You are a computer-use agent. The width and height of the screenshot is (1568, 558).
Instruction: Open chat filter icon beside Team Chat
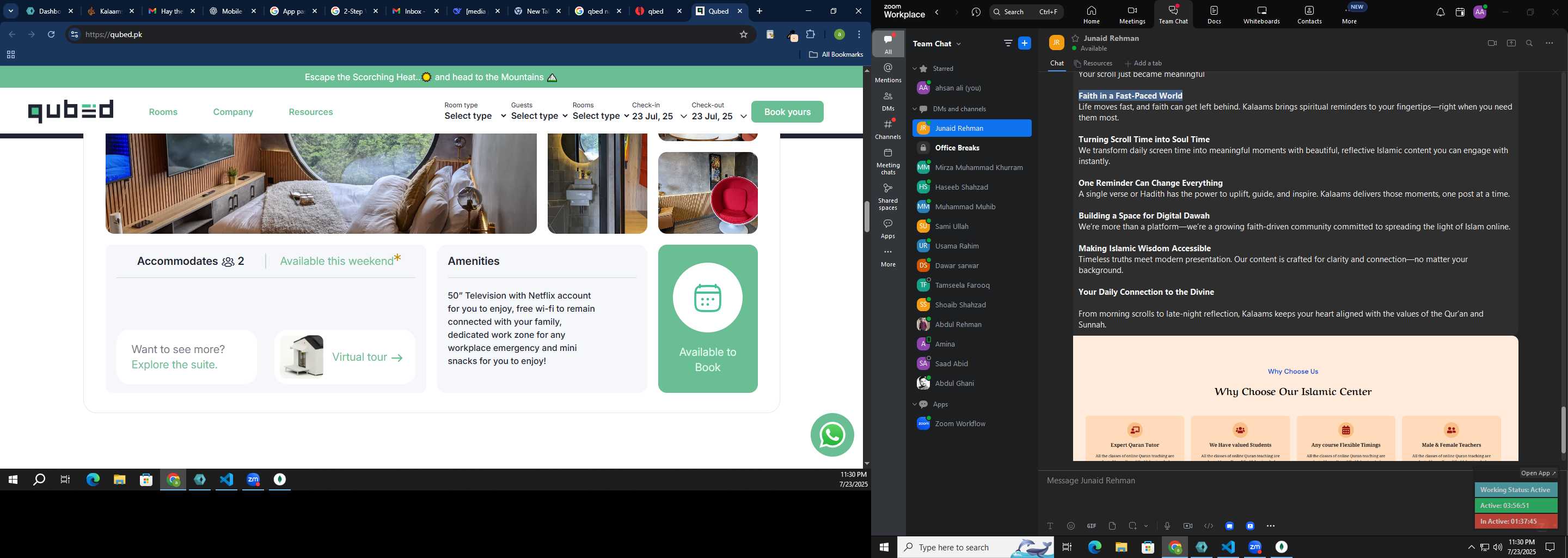(1008, 43)
